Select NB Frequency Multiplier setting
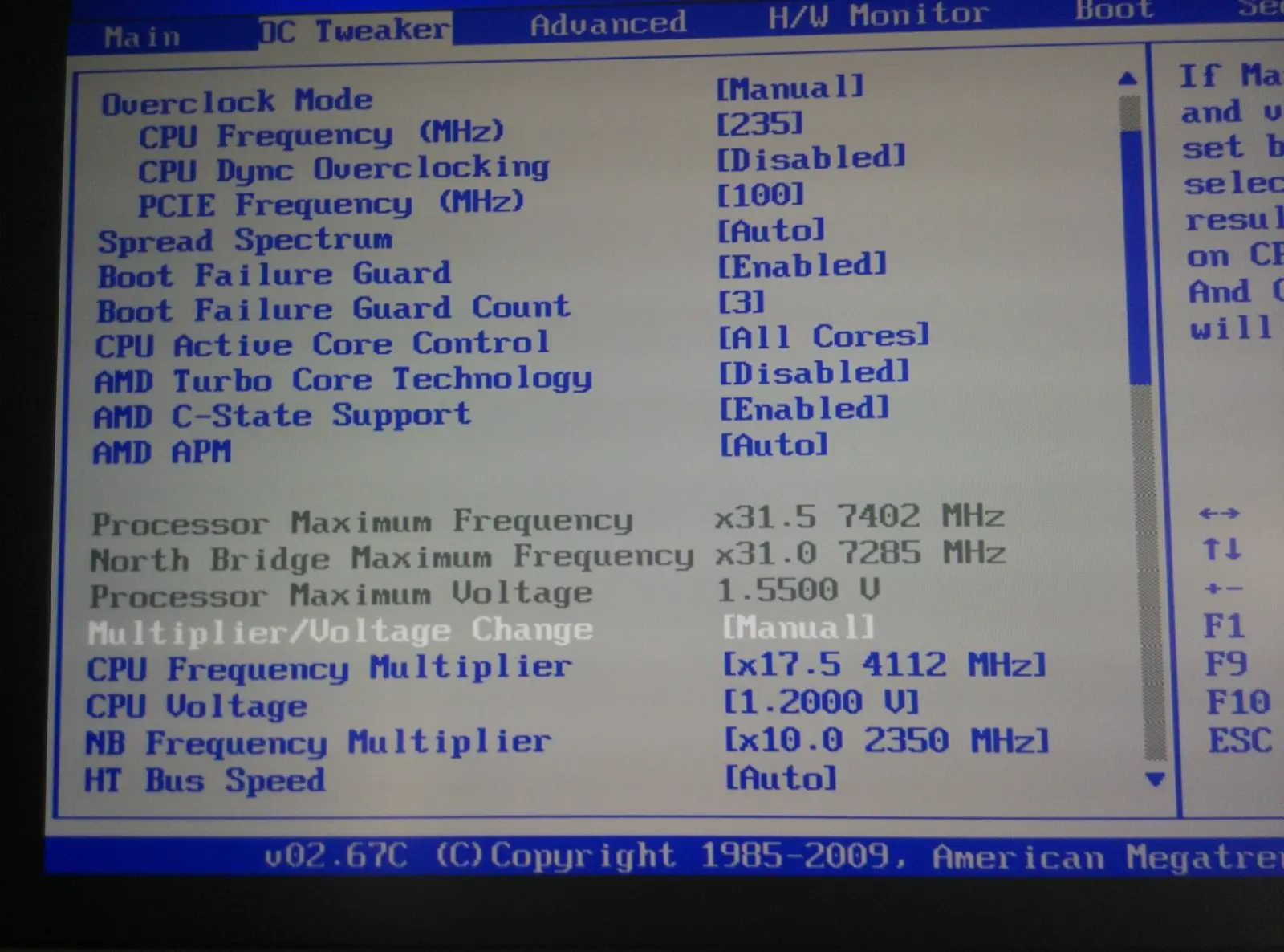1284x952 pixels. 318,742
